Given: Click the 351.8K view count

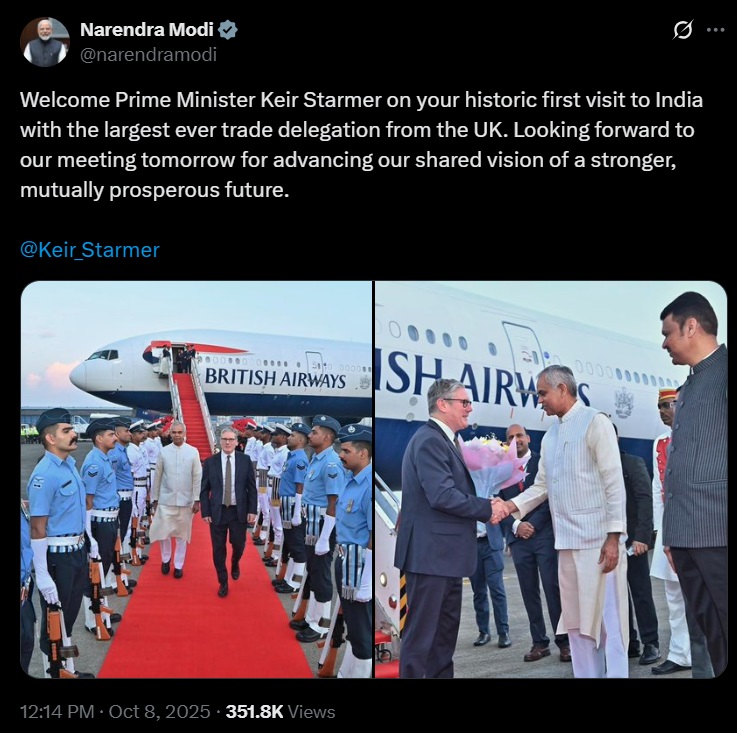Looking at the screenshot, I should pyautogui.click(x=254, y=711).
